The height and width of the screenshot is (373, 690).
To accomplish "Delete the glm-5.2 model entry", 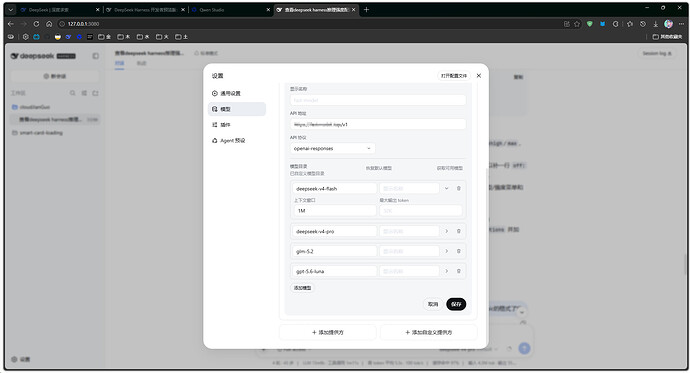I will (459, 251).
